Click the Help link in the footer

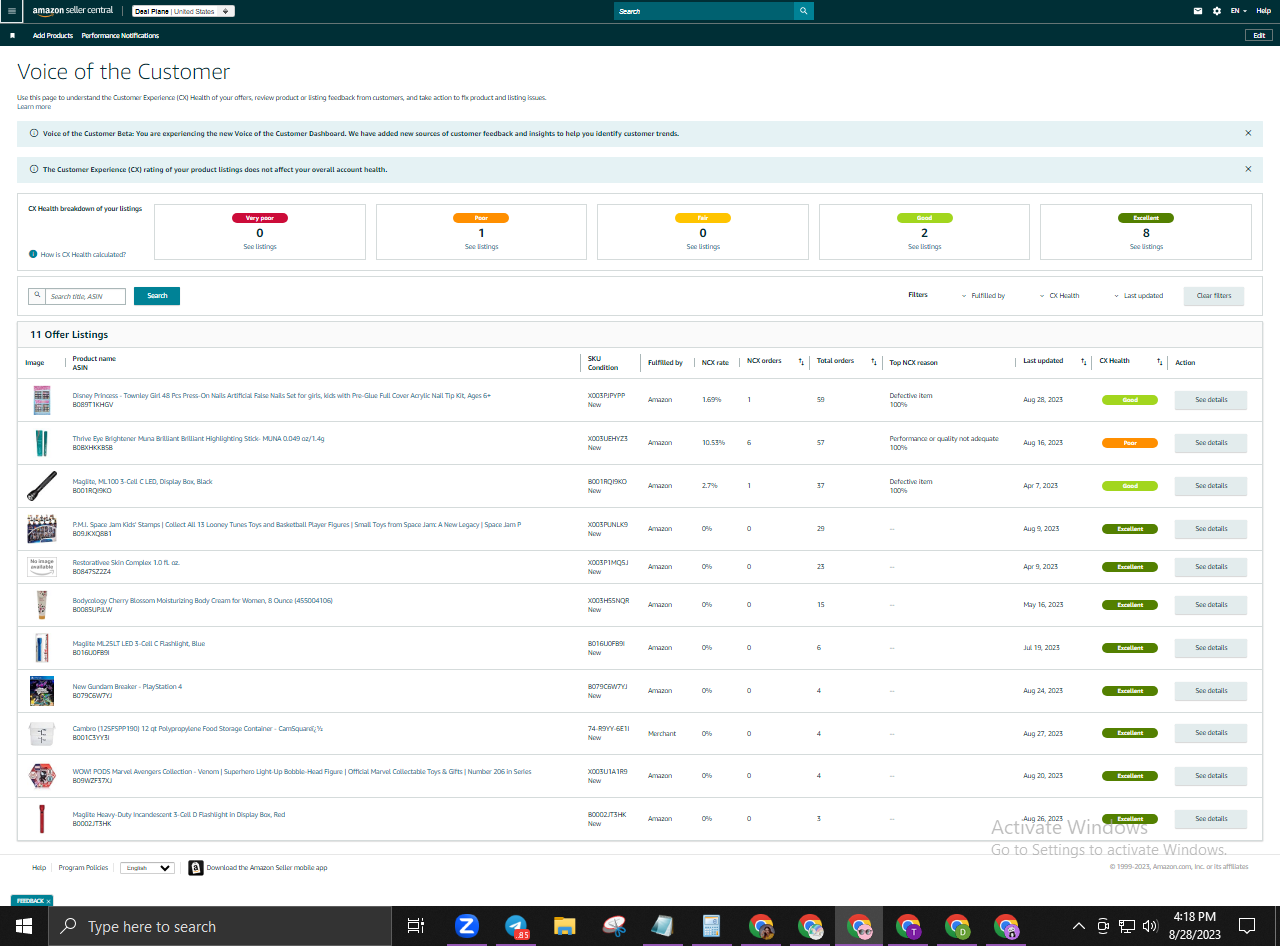(x=39, y=868)
